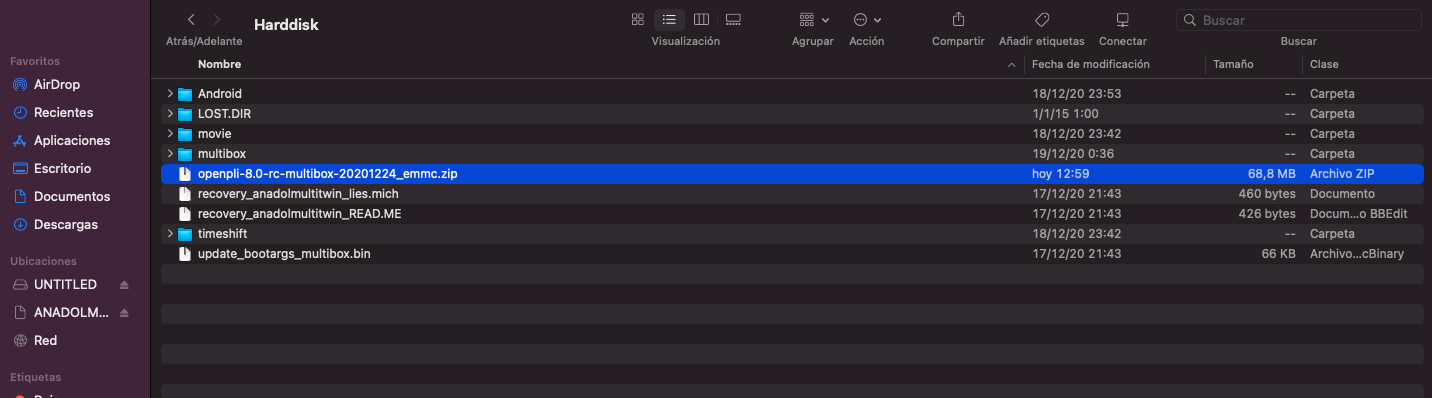The width and height of the screenshot is (1432, 398).
Task: Click recovery_anadolmultitwin_lies.mich file icon
Action: 185,193
